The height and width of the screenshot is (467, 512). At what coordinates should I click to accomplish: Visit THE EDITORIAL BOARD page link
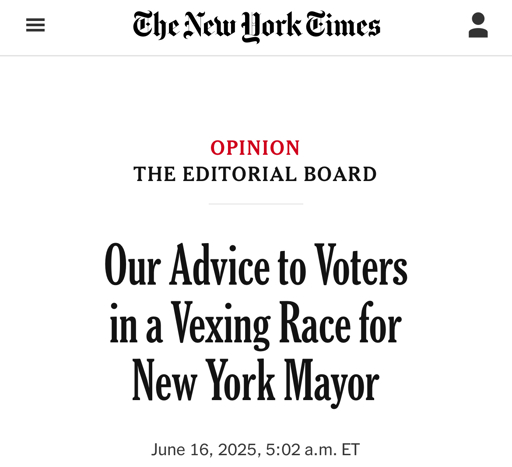tap(255, 174)
